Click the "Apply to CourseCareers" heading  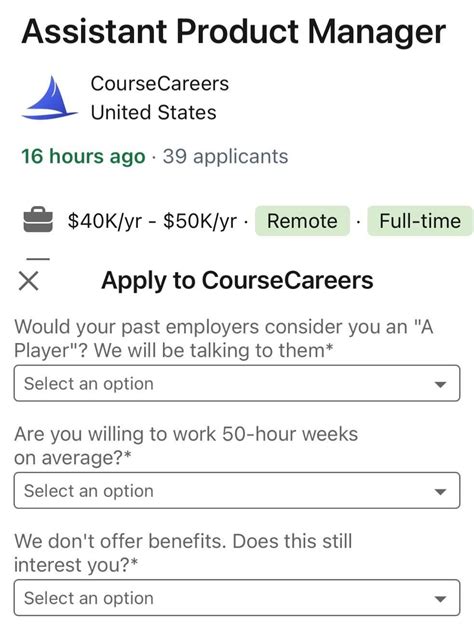point(237,280)
